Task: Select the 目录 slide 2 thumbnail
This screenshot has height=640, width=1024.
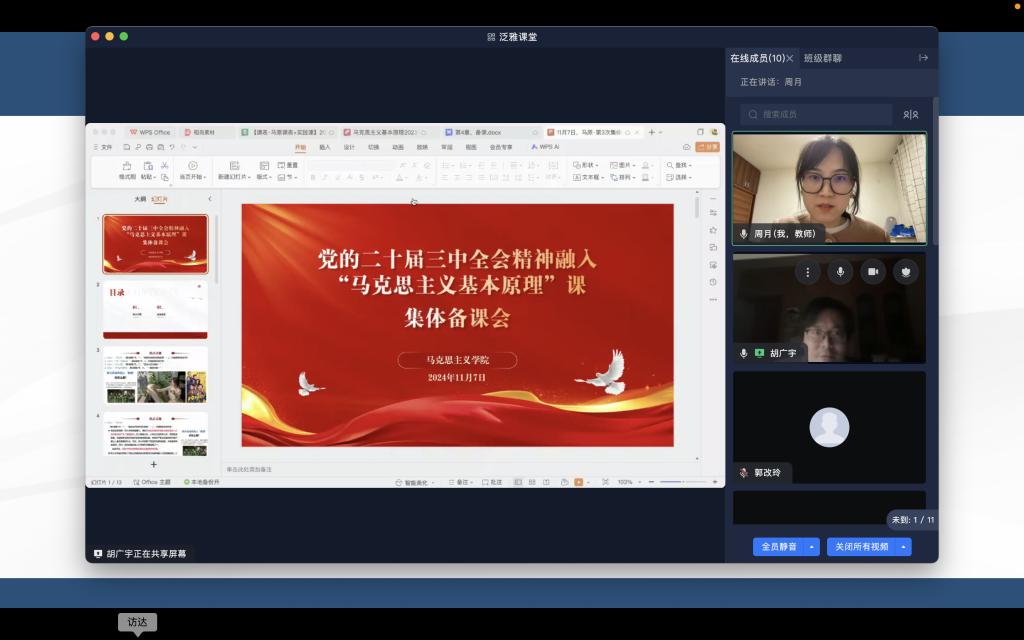Action: coord(155,310)
